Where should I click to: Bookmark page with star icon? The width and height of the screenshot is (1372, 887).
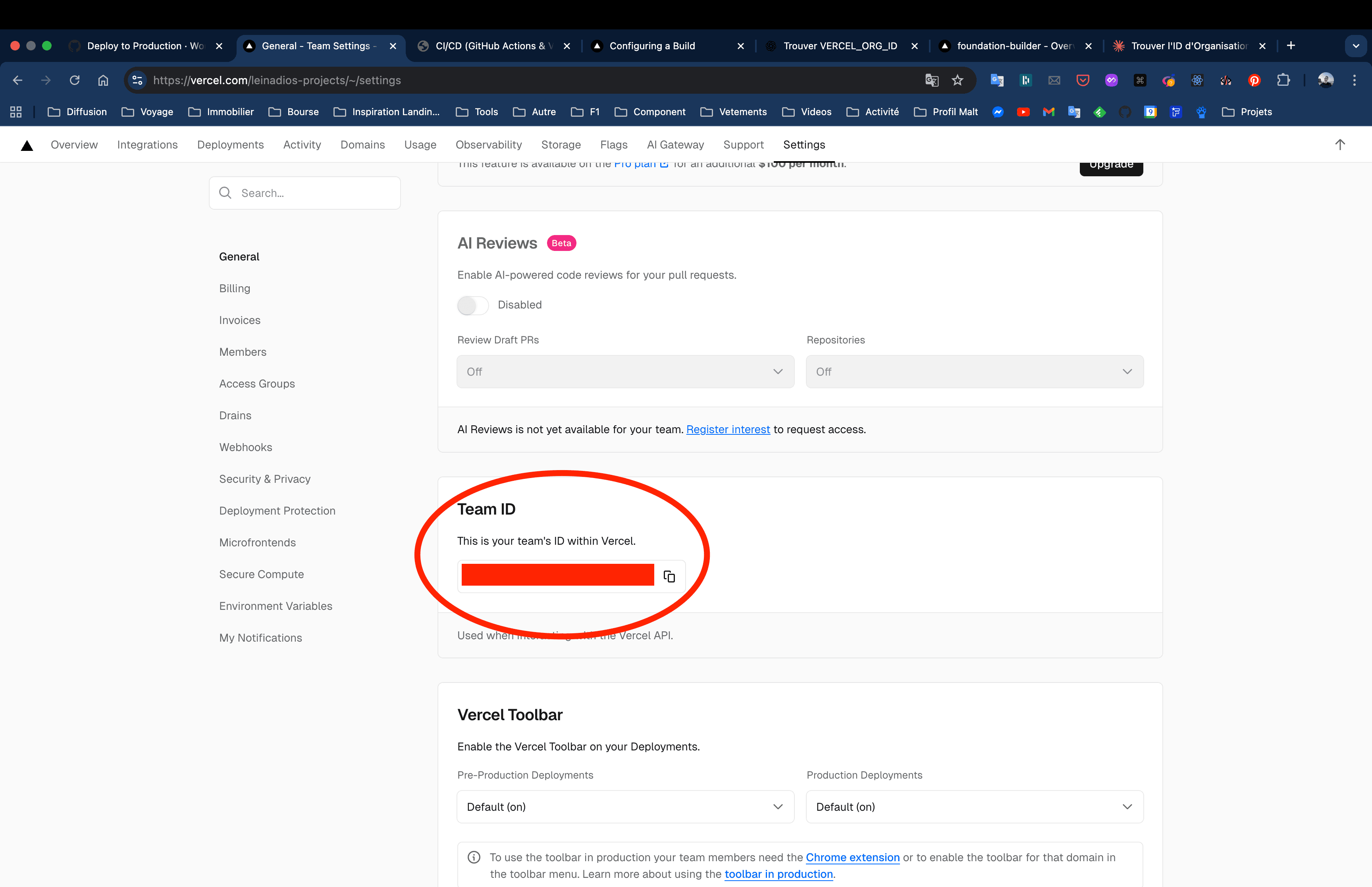tap(958, 80)
